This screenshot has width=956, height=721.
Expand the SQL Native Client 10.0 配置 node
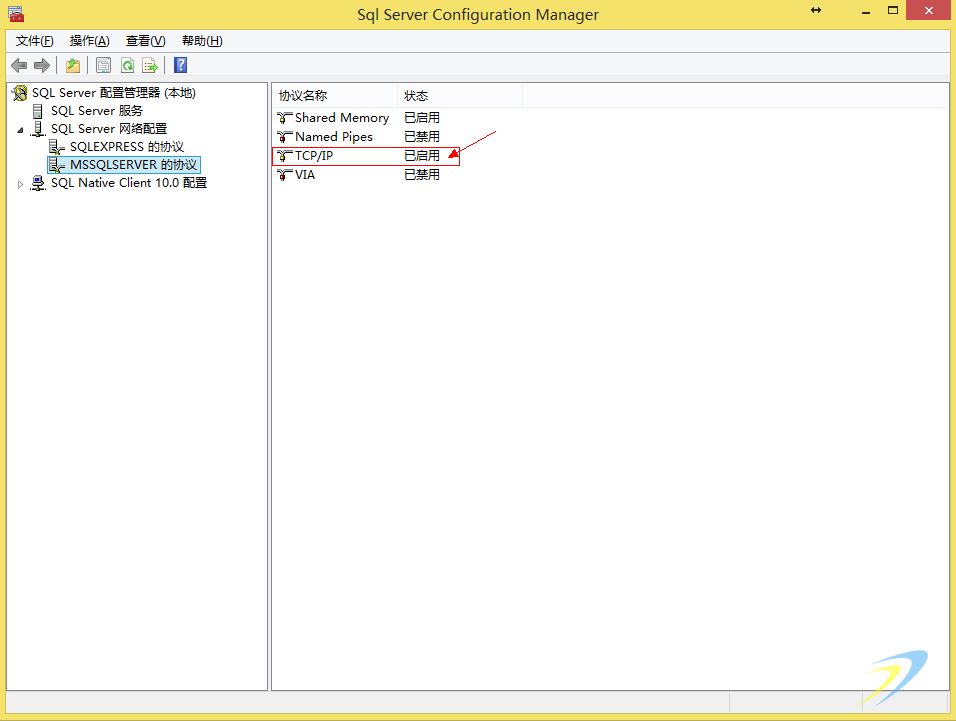pyautogui.click(x=20, y=184)
